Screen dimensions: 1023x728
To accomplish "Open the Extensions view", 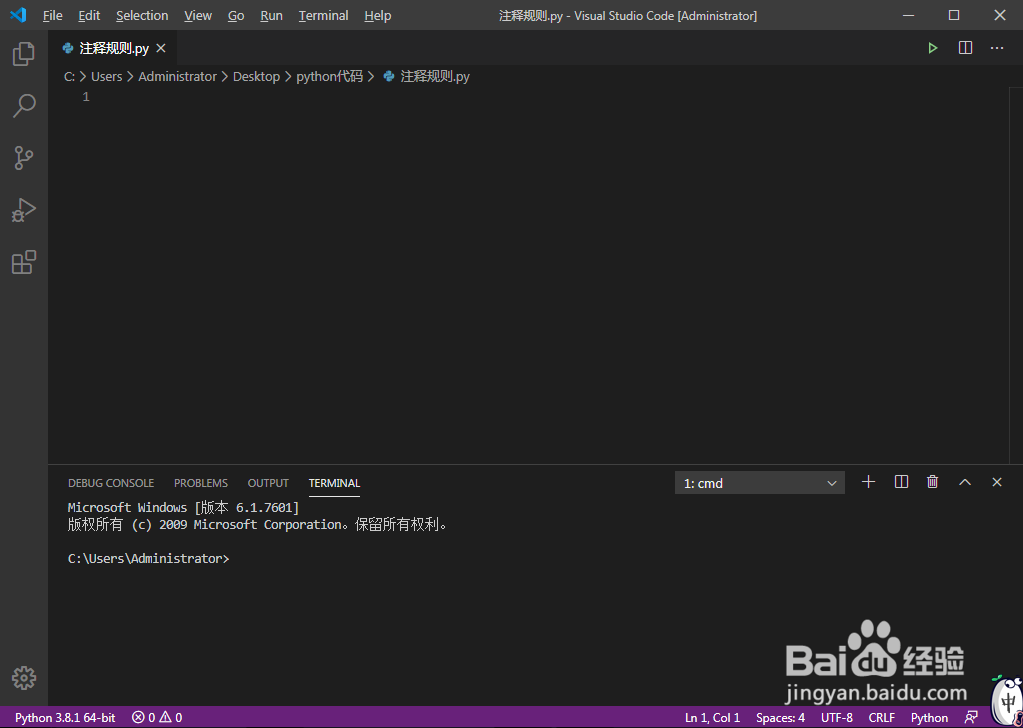I will [23, 262].
